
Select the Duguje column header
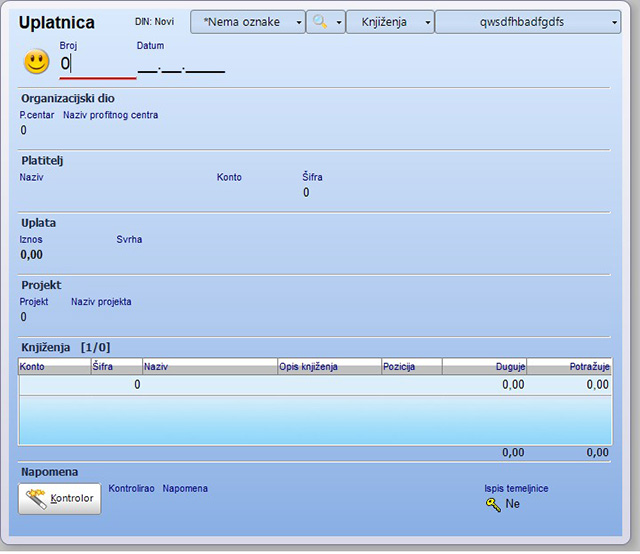point(484,367)
